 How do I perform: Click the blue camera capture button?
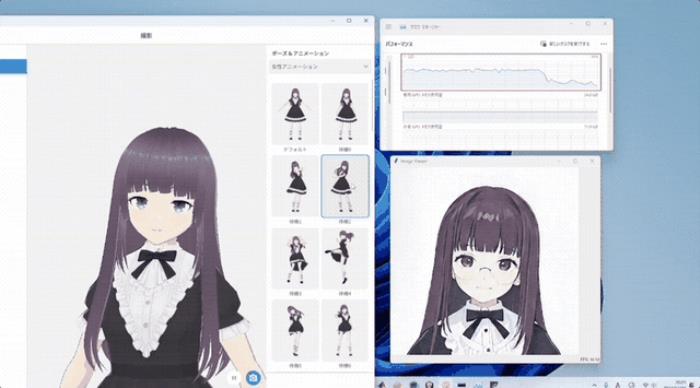pyautogui.click(x=253, y=378)
